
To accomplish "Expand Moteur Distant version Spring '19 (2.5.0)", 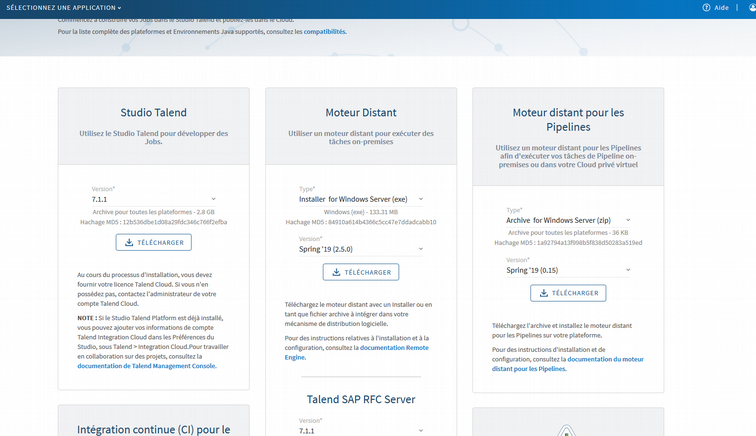I will [361, 249].
